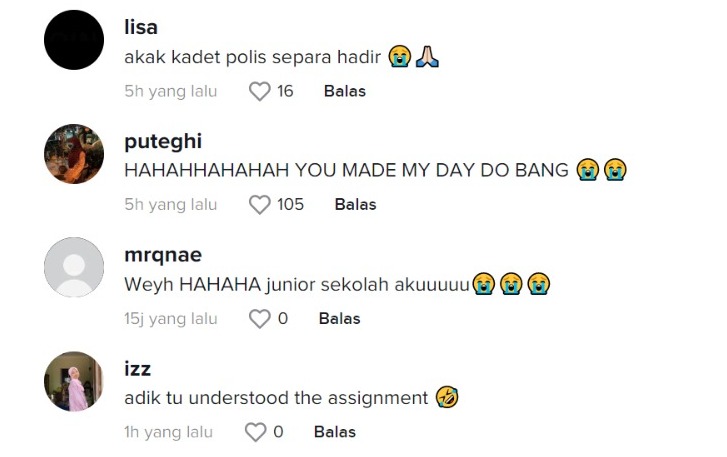Select the comment text 'adik tu understood the assignment'
Screen dimensions: 727x457
[276, 398]
